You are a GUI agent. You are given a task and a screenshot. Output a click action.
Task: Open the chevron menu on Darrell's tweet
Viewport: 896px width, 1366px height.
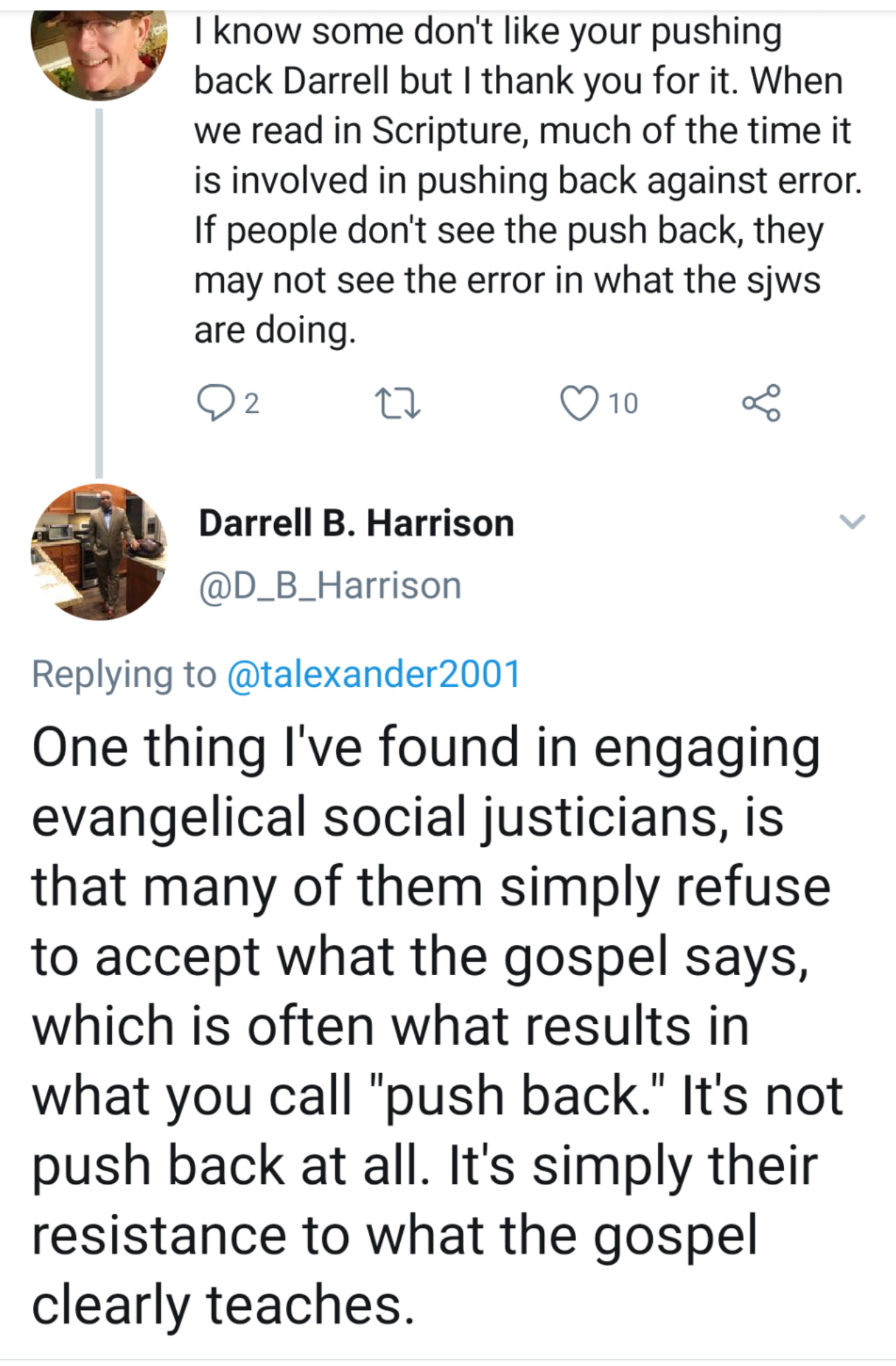[851, 521]
